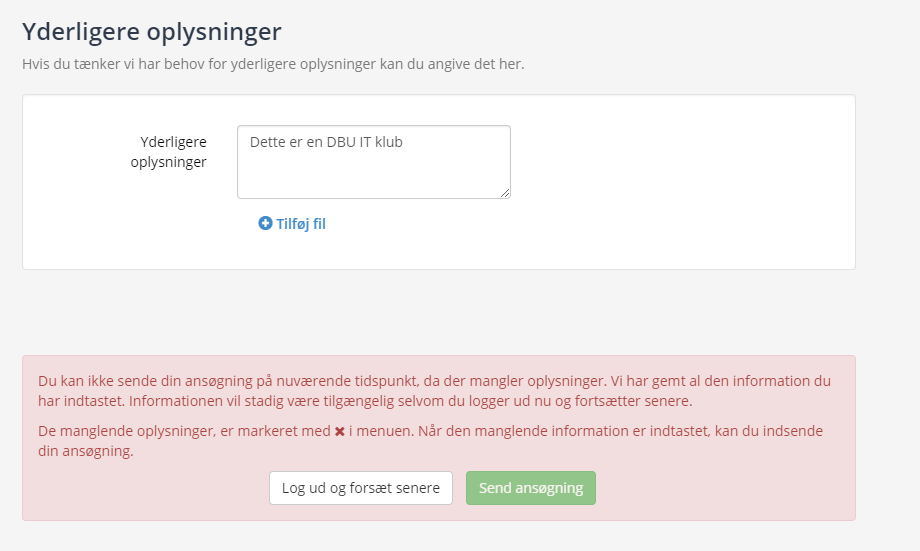Click the 'kan du angive det her' subtitle ending
920x551 pixels.
pyautogui.click(x=452, y=64)
